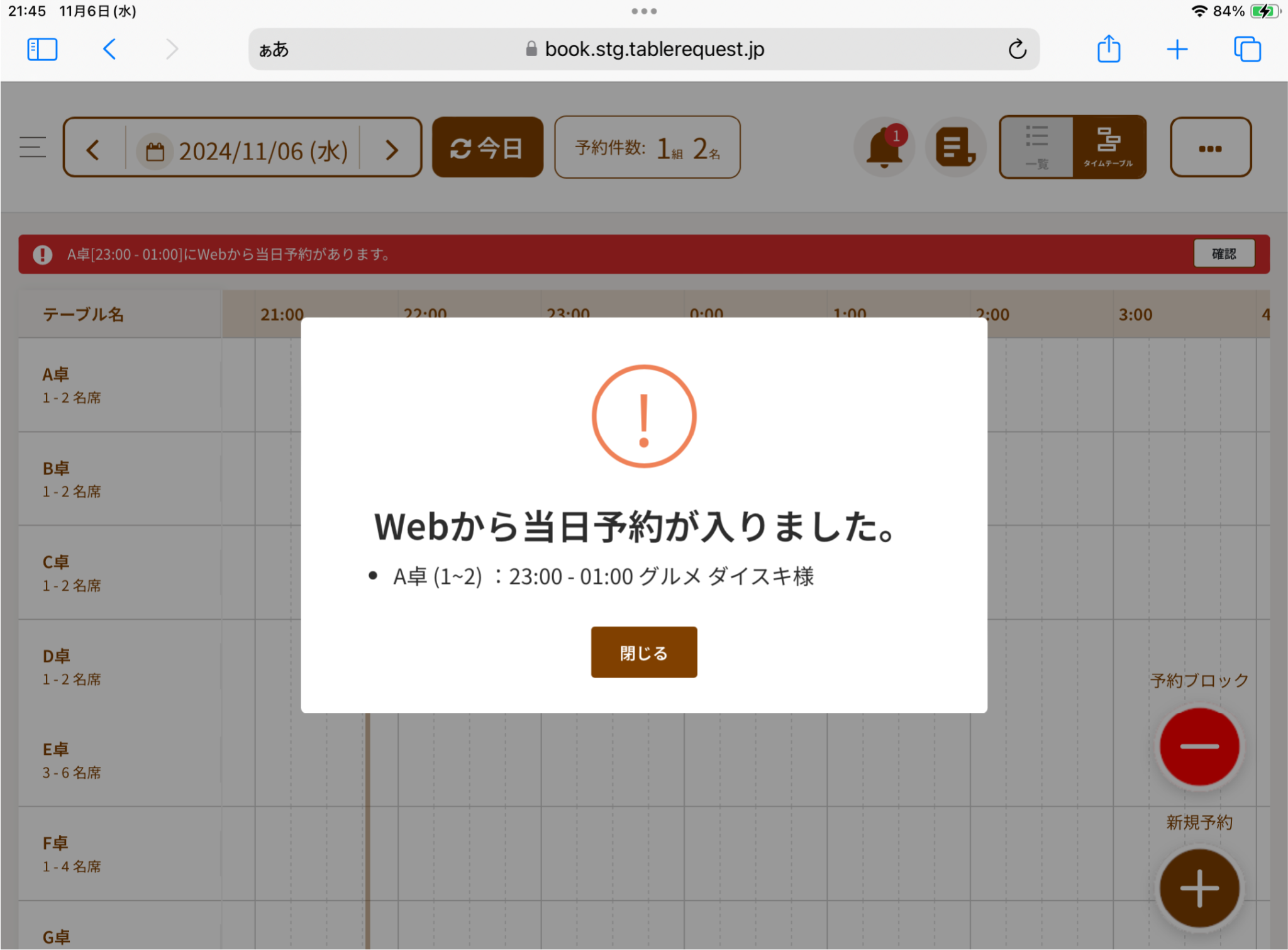Open the three-dot more menu
Screen dimensions: 1288x950
click(x=1211, y=147)
